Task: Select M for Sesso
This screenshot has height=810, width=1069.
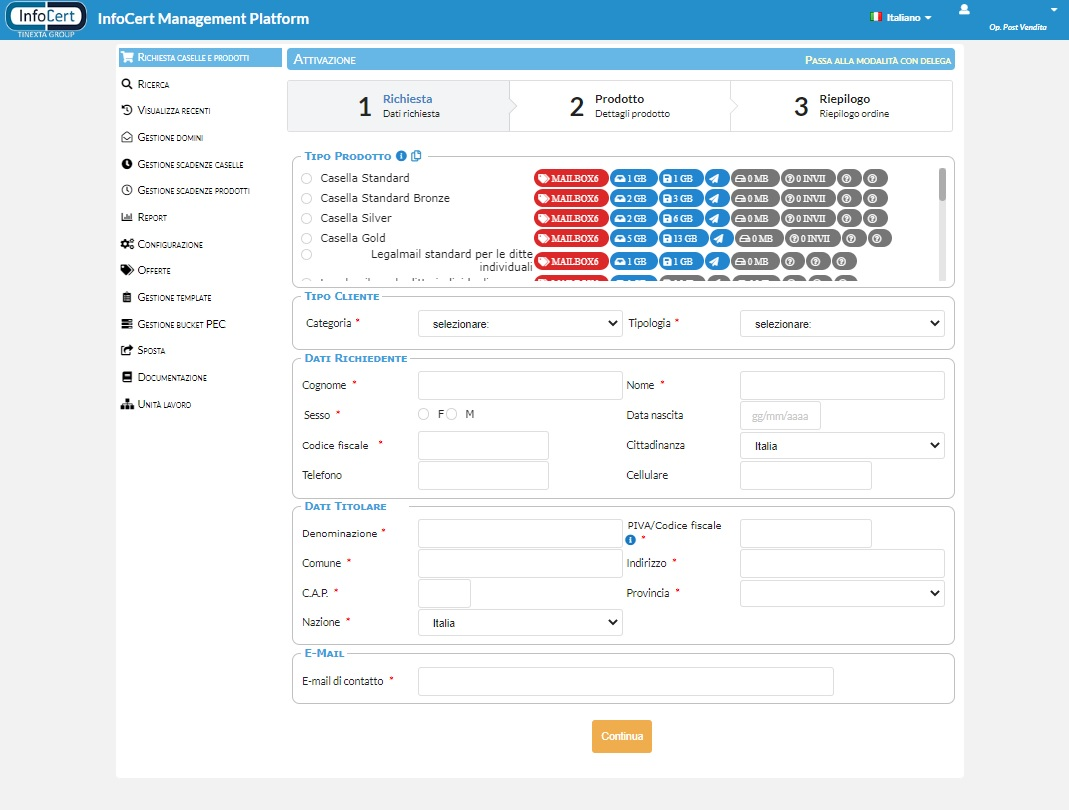Action: pos(452,414)
